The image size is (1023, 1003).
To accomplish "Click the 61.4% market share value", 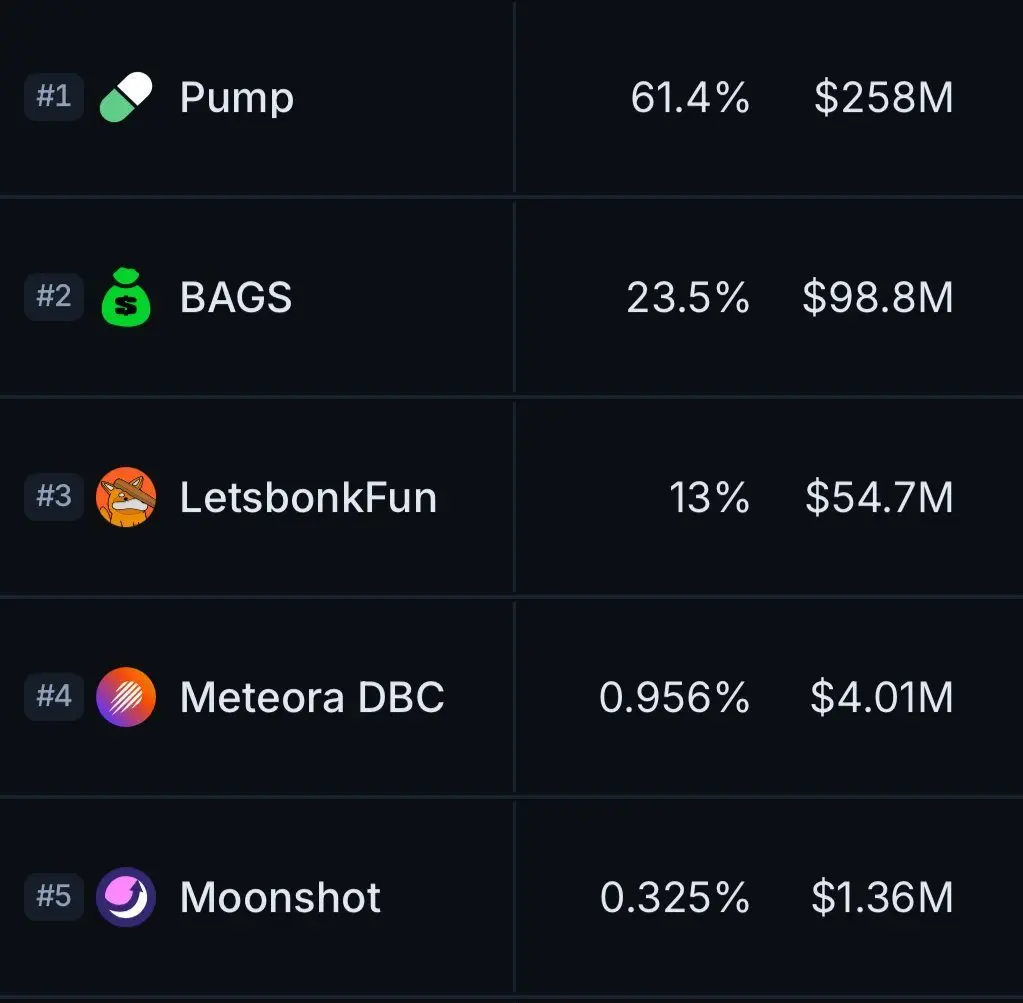I will click(x=690, y=97).
